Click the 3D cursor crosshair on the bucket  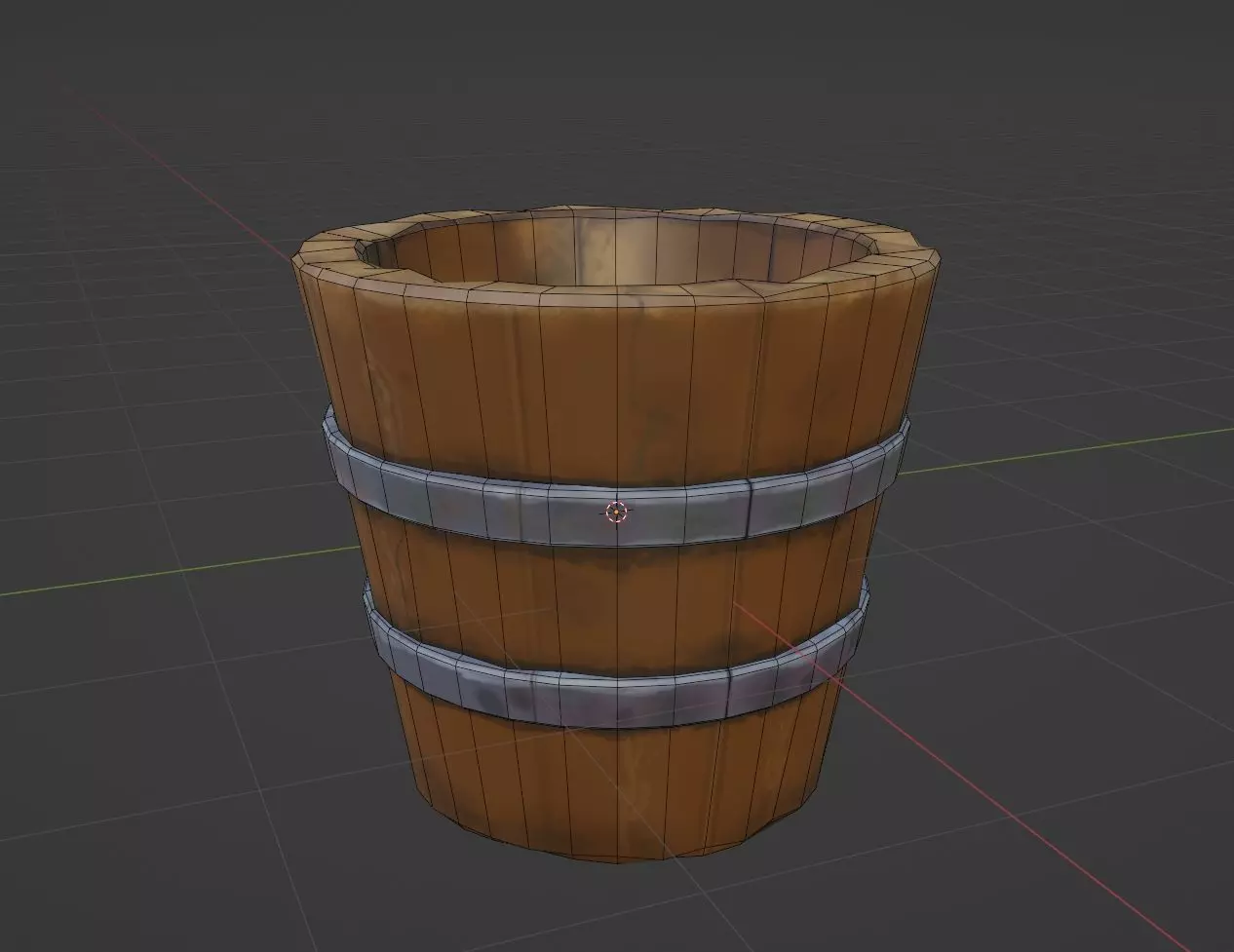616,512
